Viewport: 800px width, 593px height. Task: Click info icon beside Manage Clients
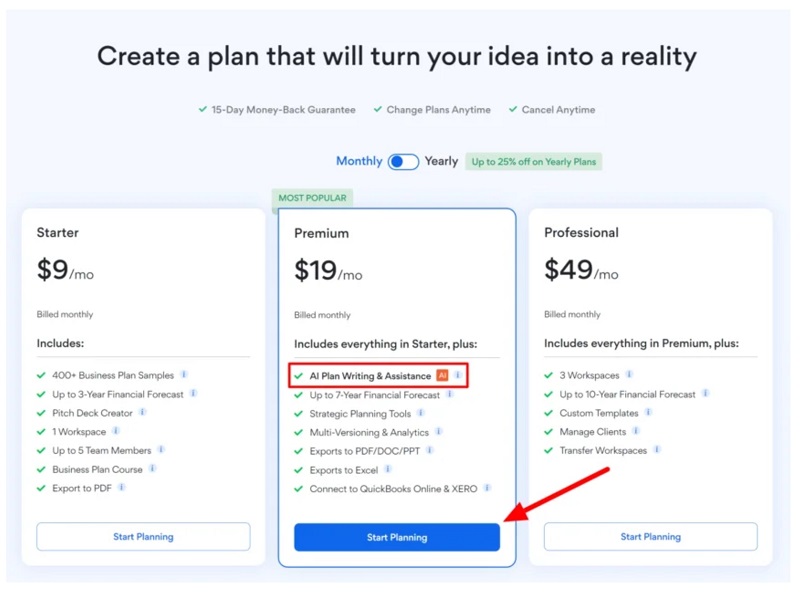click(x=636, y=431)
